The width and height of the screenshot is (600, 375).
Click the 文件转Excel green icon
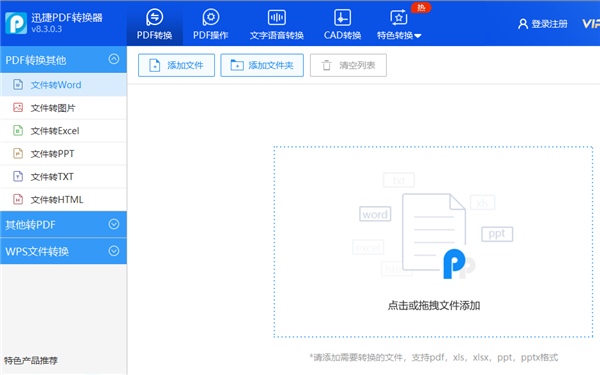(18, 130)
